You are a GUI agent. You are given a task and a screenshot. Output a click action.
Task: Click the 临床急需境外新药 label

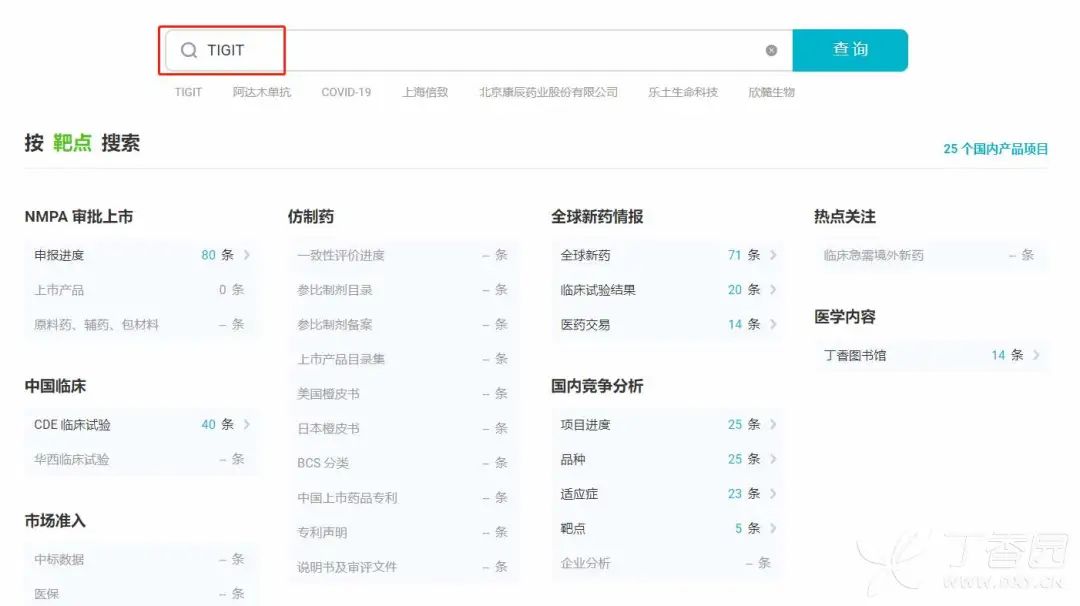pyautogui.click(x=873, y=255)
